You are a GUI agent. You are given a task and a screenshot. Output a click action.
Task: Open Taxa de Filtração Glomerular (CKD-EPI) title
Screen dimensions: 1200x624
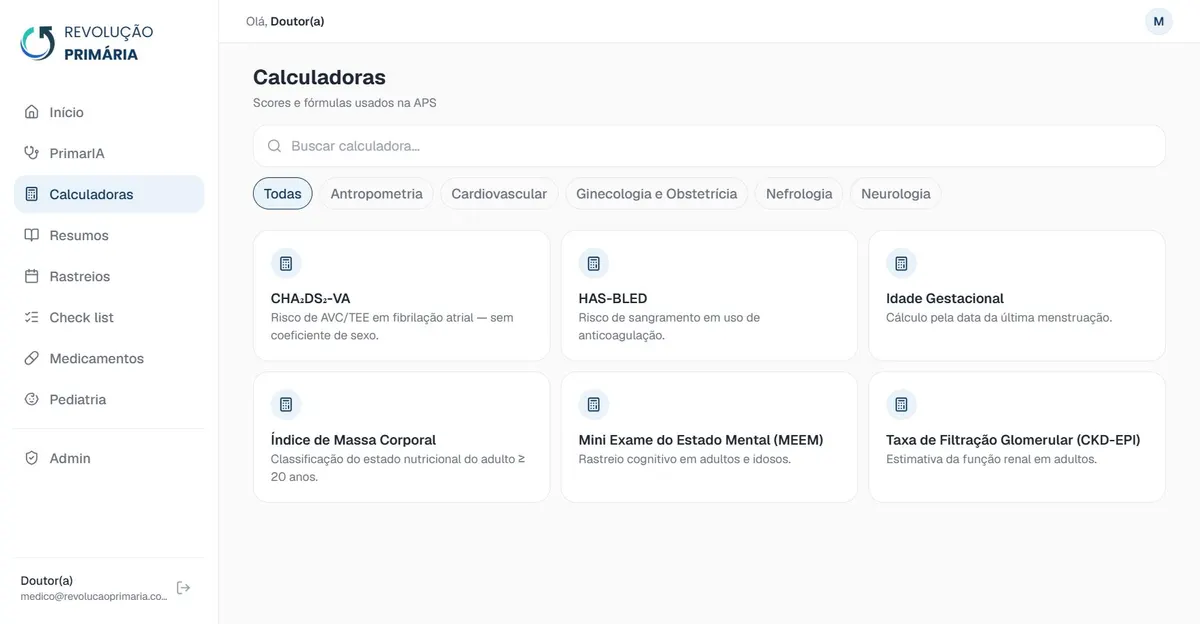tap(1013, 440)
